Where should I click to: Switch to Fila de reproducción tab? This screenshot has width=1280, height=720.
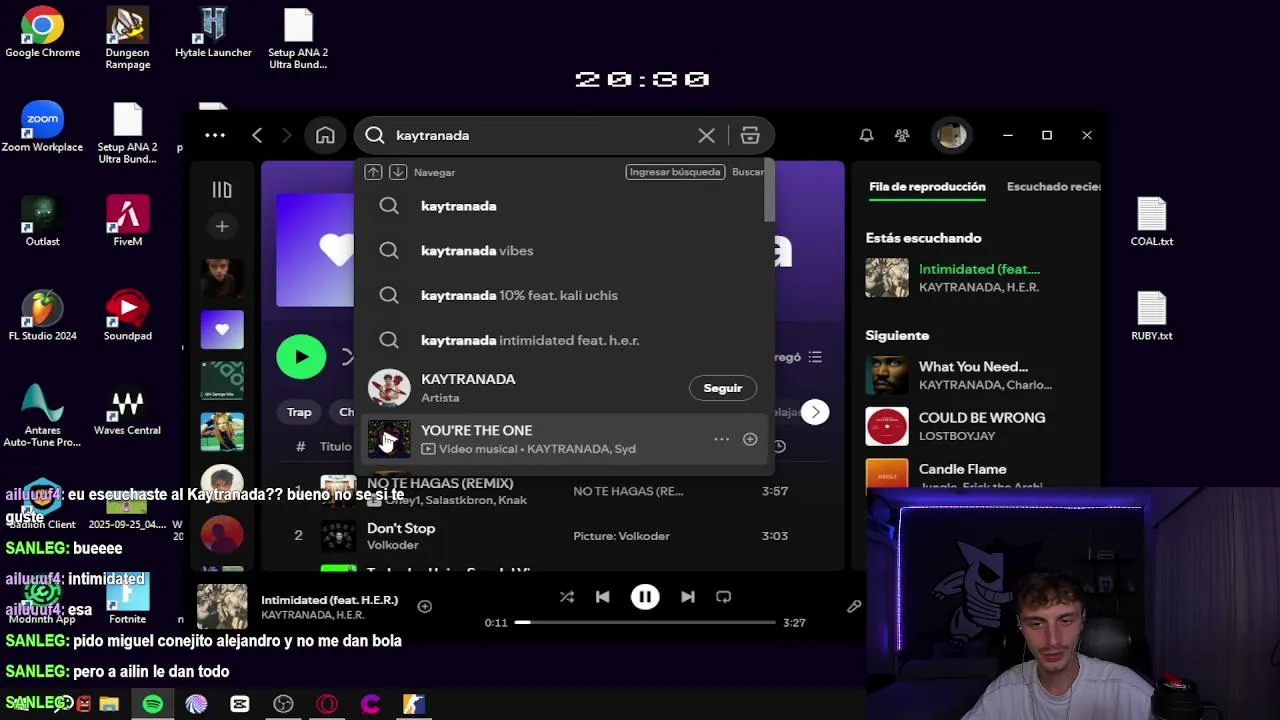point(927,187)
